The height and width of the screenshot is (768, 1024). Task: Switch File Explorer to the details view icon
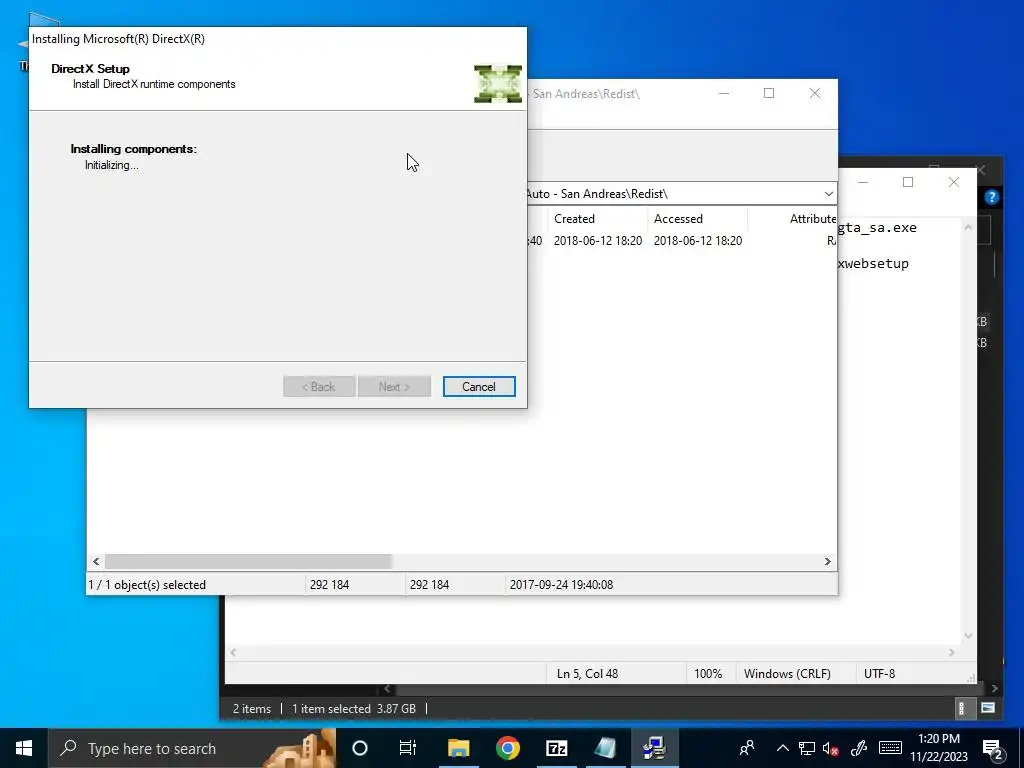coord(961,708)
